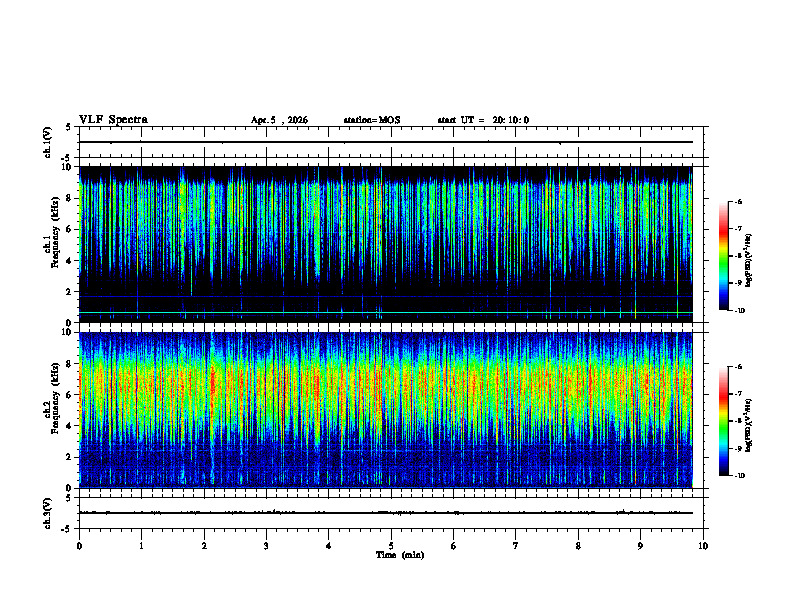Click the ch.1 voltage waveform trace
This screenshot has width=792, height=612.
(x=386, y=142)
